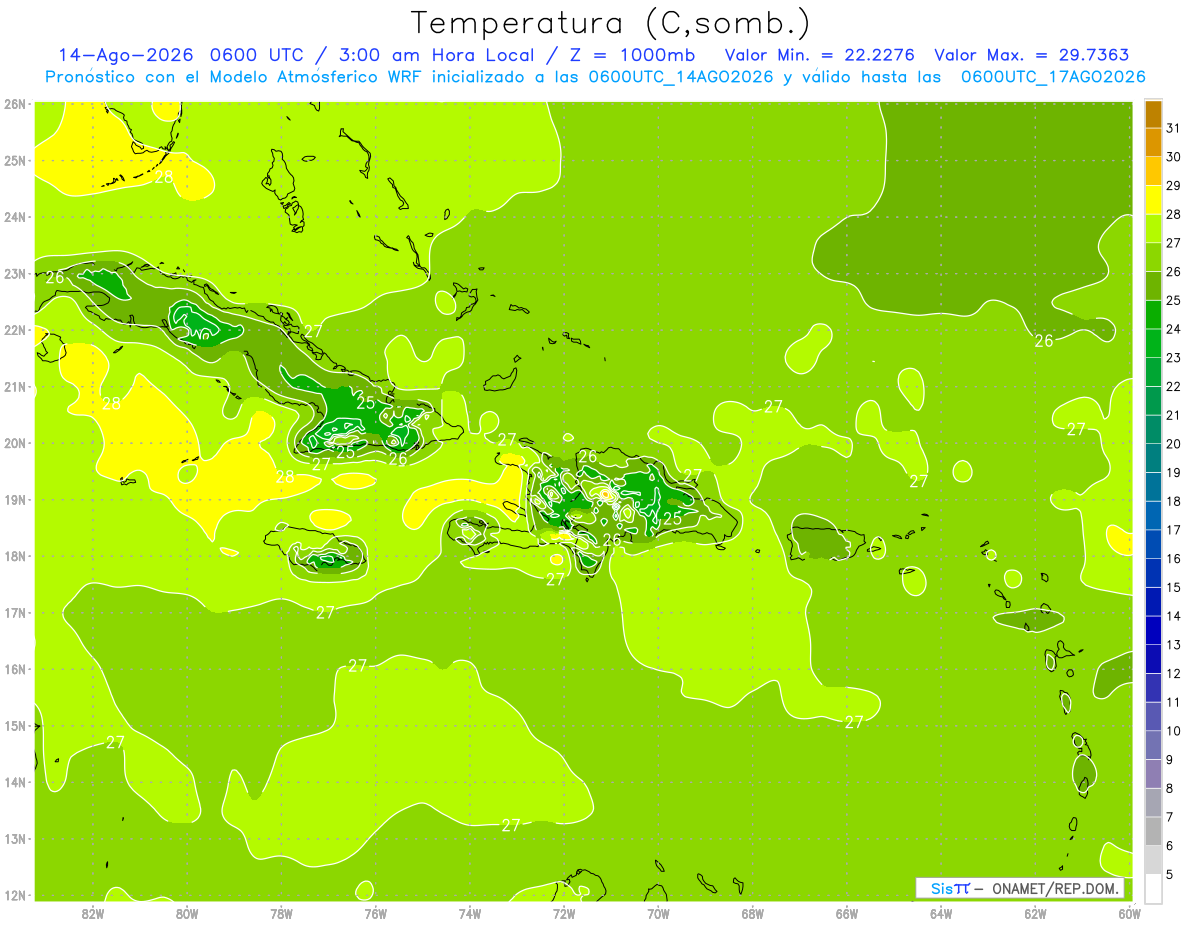Select the '20N' latitude axis label

[14, 443]
